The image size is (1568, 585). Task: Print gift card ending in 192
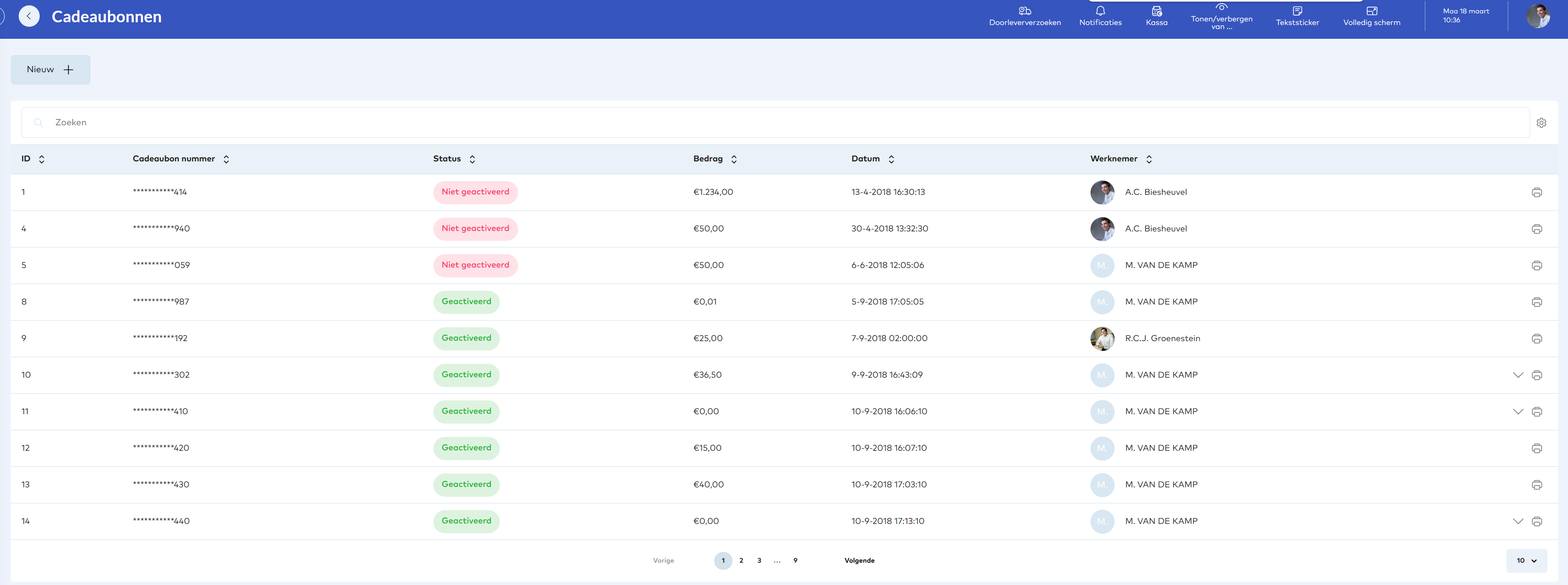pos(1536,338)
